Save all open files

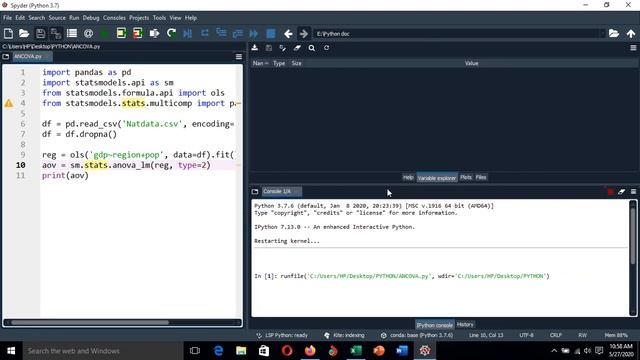pyautogui.click(x=56, y=33)
